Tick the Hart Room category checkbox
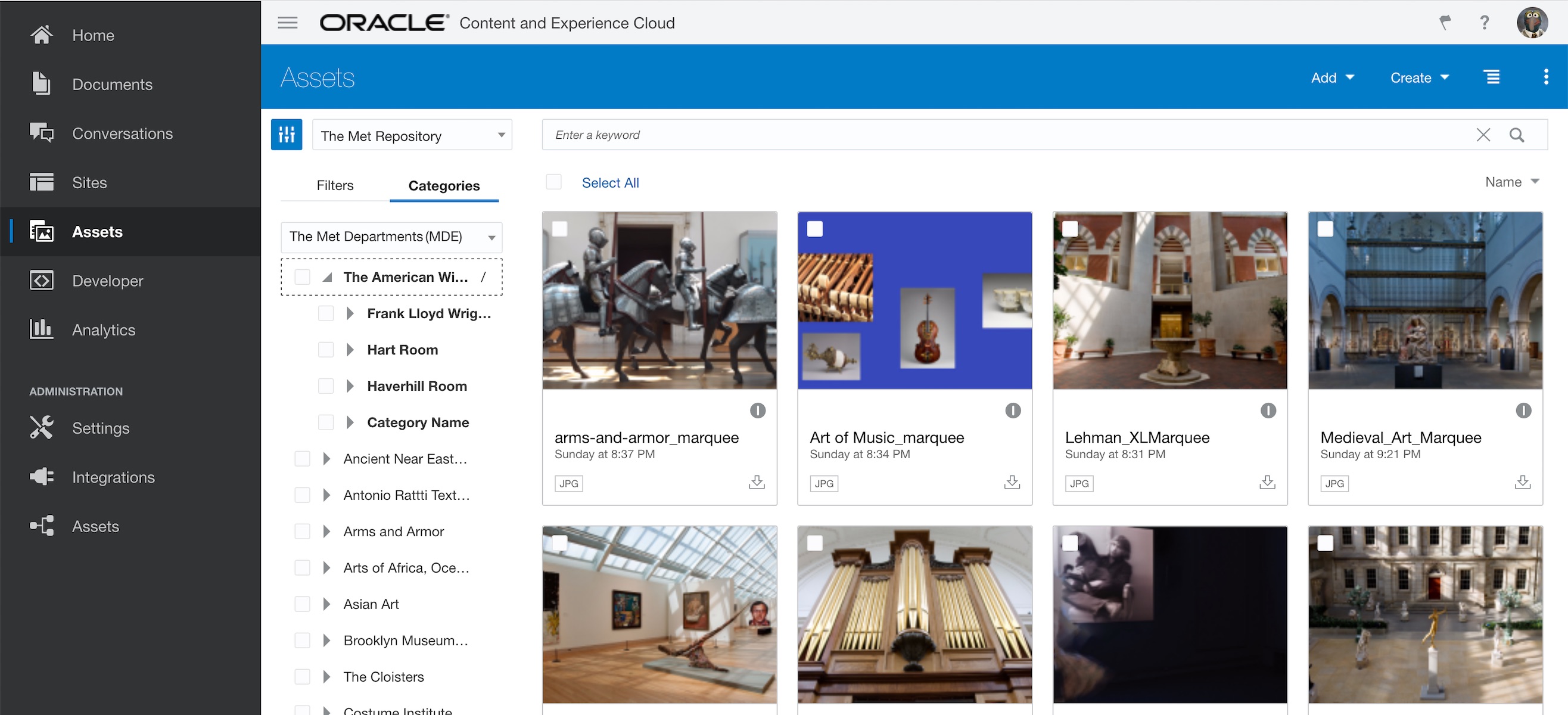The height and width of the screenshot is (715, 1568). (326, 350)
